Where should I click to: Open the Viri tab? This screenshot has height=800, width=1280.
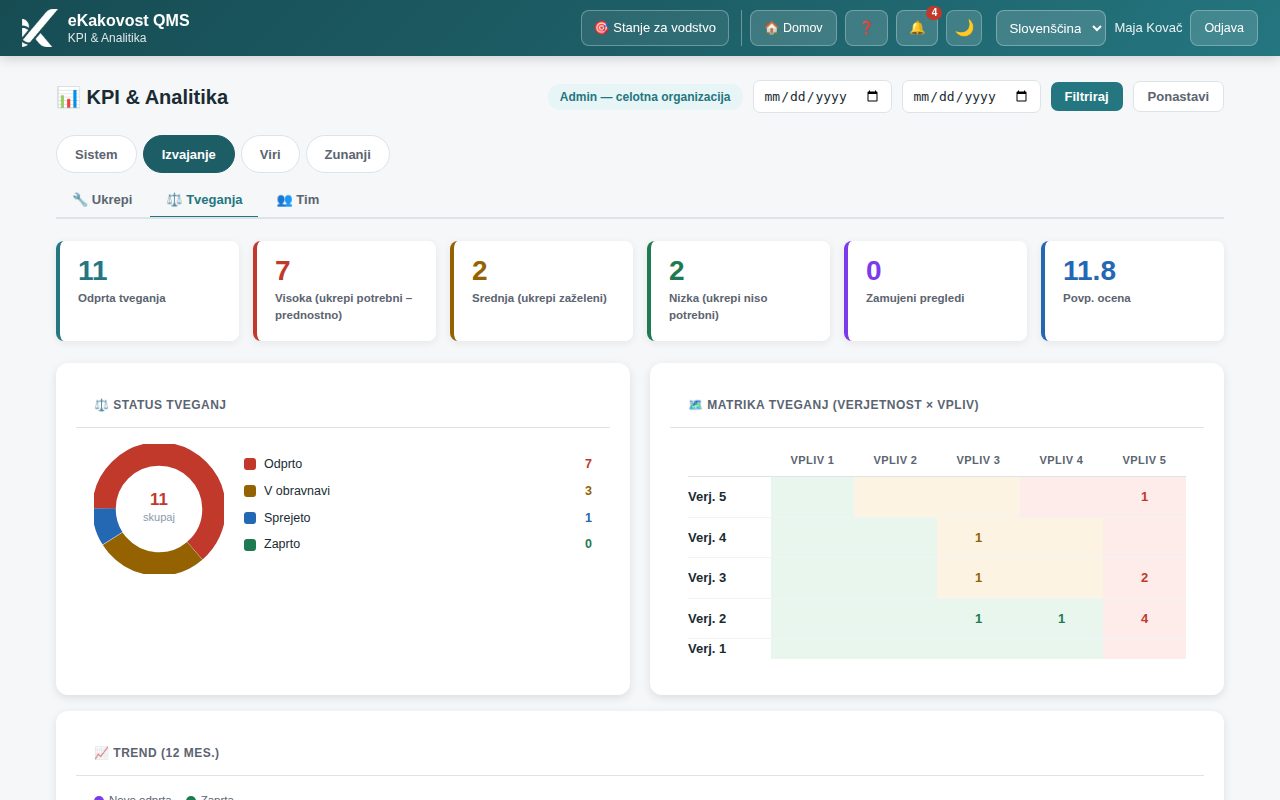270,154
